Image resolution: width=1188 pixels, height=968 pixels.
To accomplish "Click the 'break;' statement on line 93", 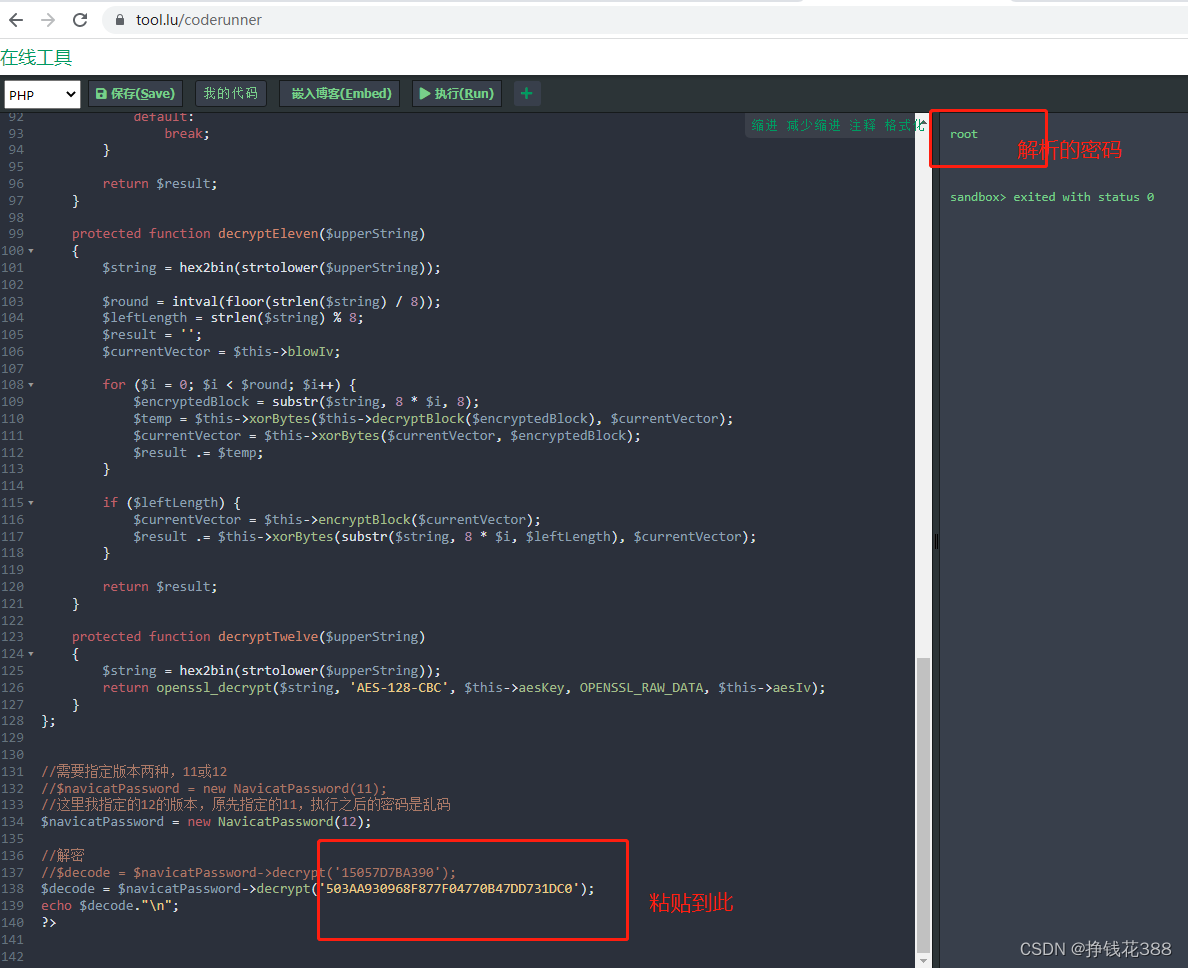I will (187, 133).
